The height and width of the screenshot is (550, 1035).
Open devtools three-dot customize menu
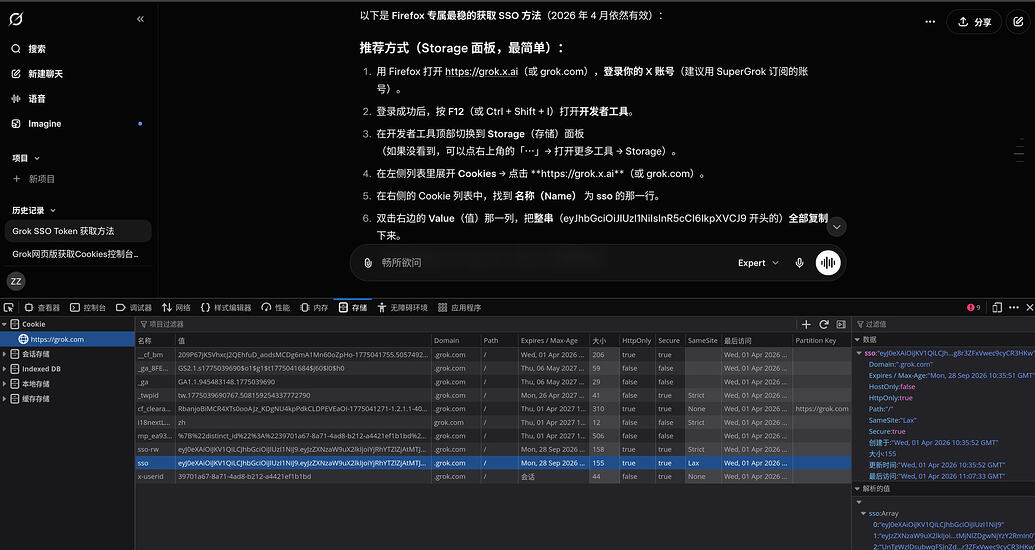(1014, 308)
